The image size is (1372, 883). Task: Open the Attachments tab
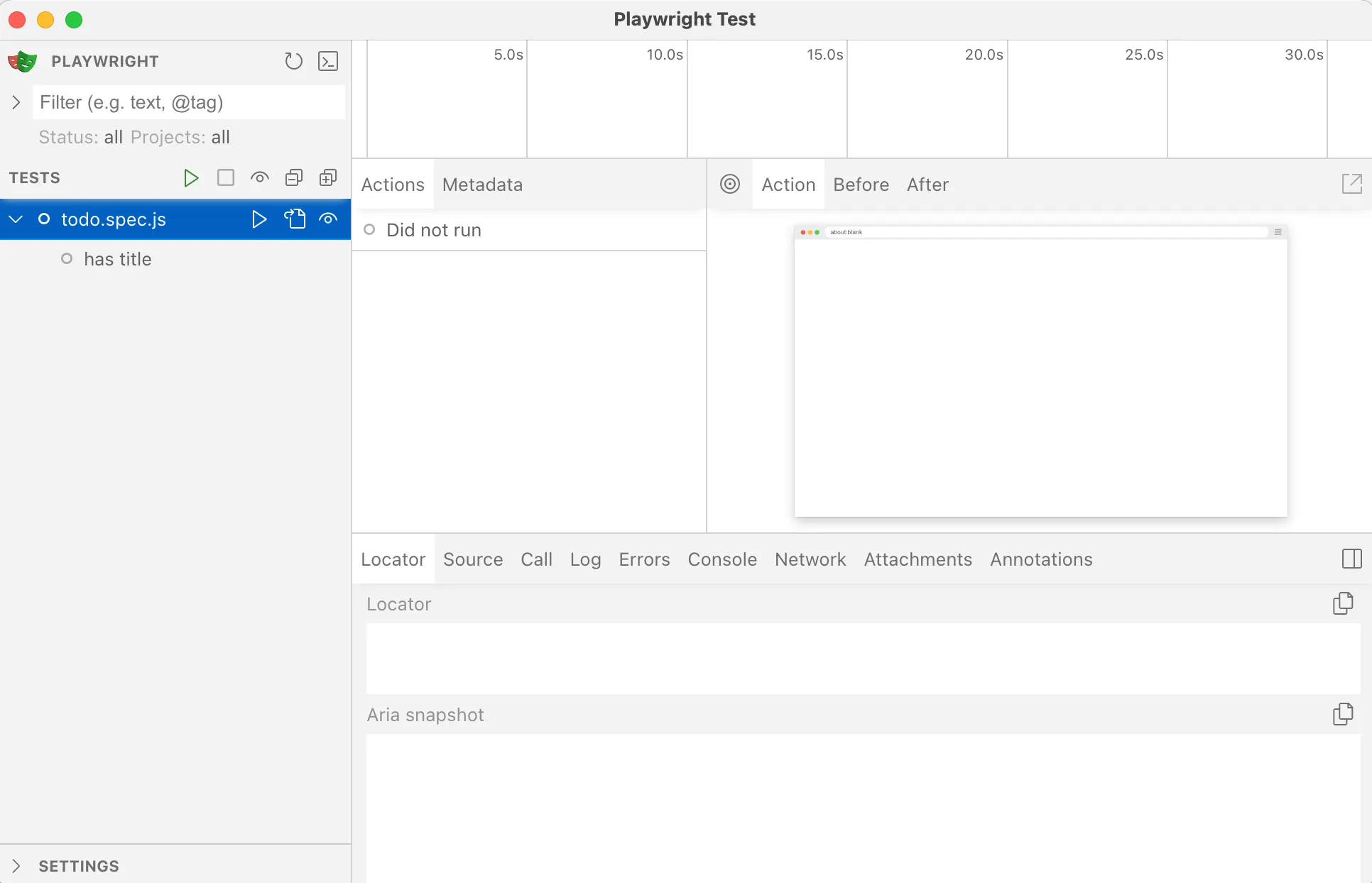918,559
